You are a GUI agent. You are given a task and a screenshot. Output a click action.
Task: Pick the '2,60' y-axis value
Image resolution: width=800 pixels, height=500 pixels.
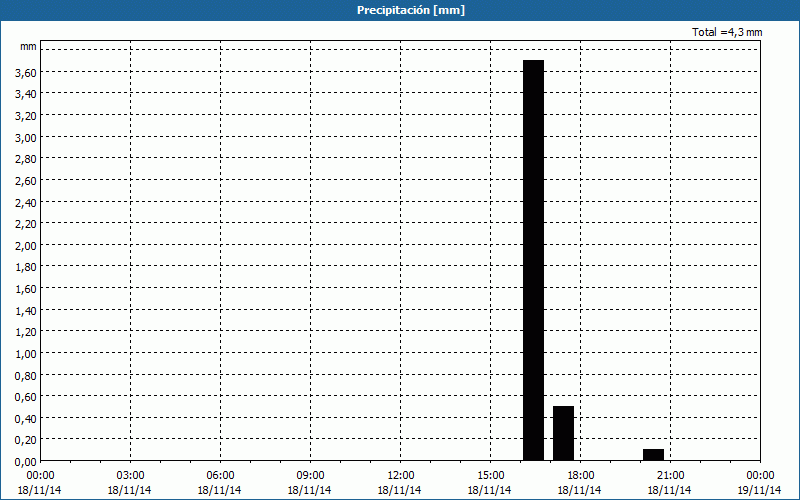click(26, 181)
